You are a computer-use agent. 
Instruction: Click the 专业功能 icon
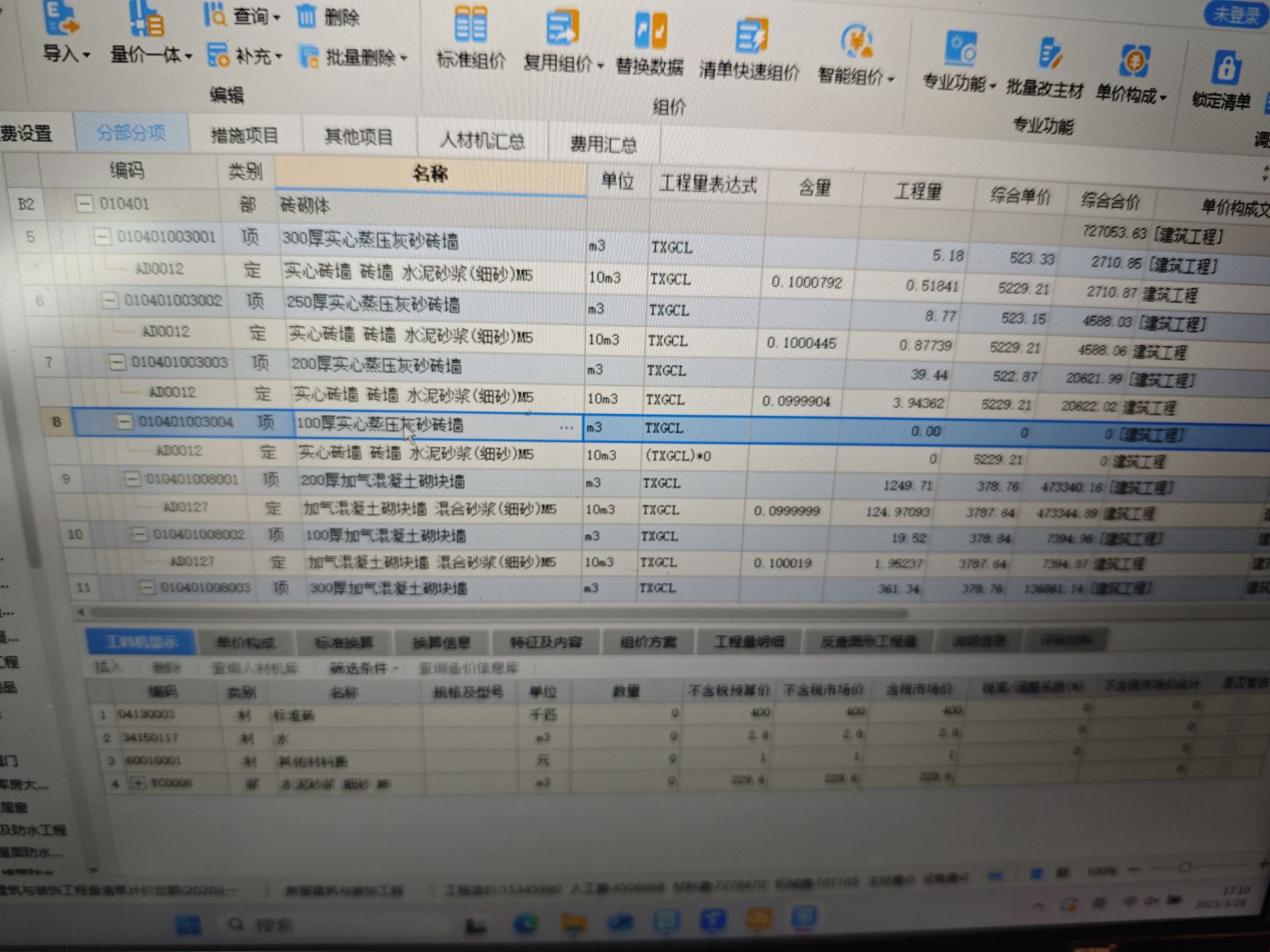[960, 49]
